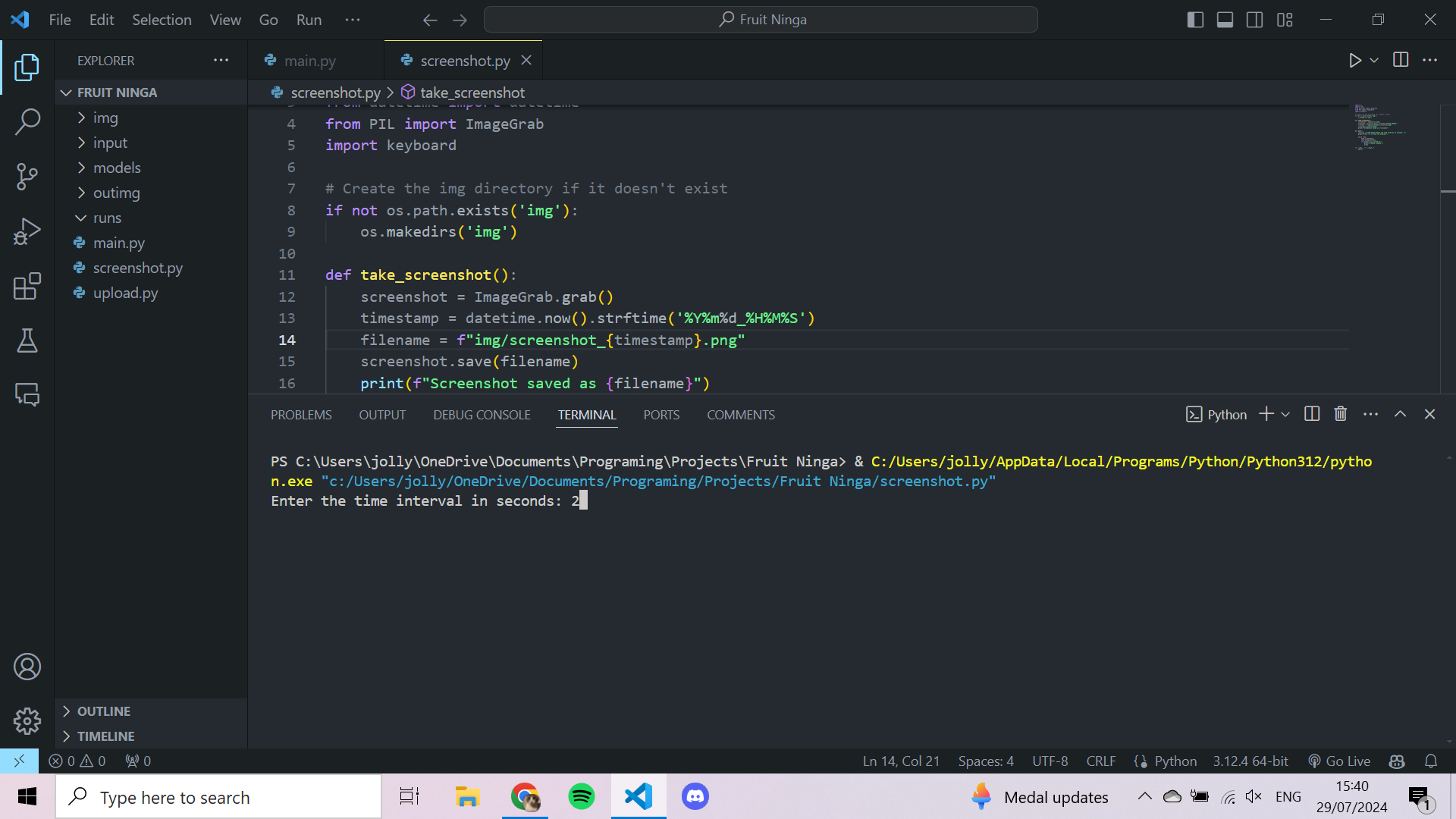Split the terminal pane
The image size is (1456, 819).
click(1312, 414)
